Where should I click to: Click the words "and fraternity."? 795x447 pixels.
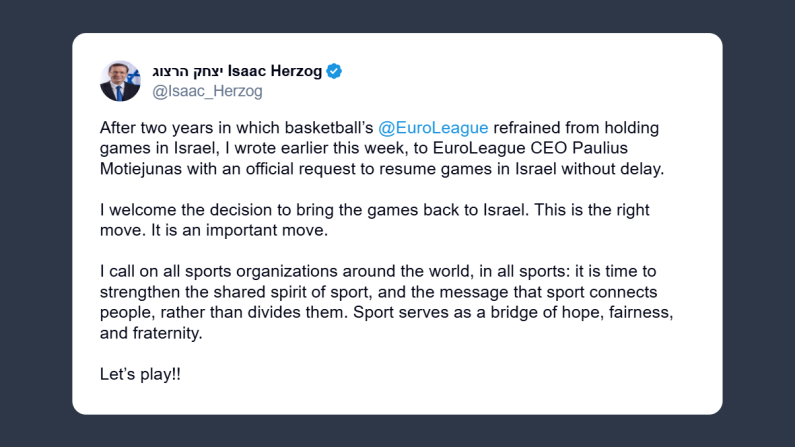tap(151, 333)
